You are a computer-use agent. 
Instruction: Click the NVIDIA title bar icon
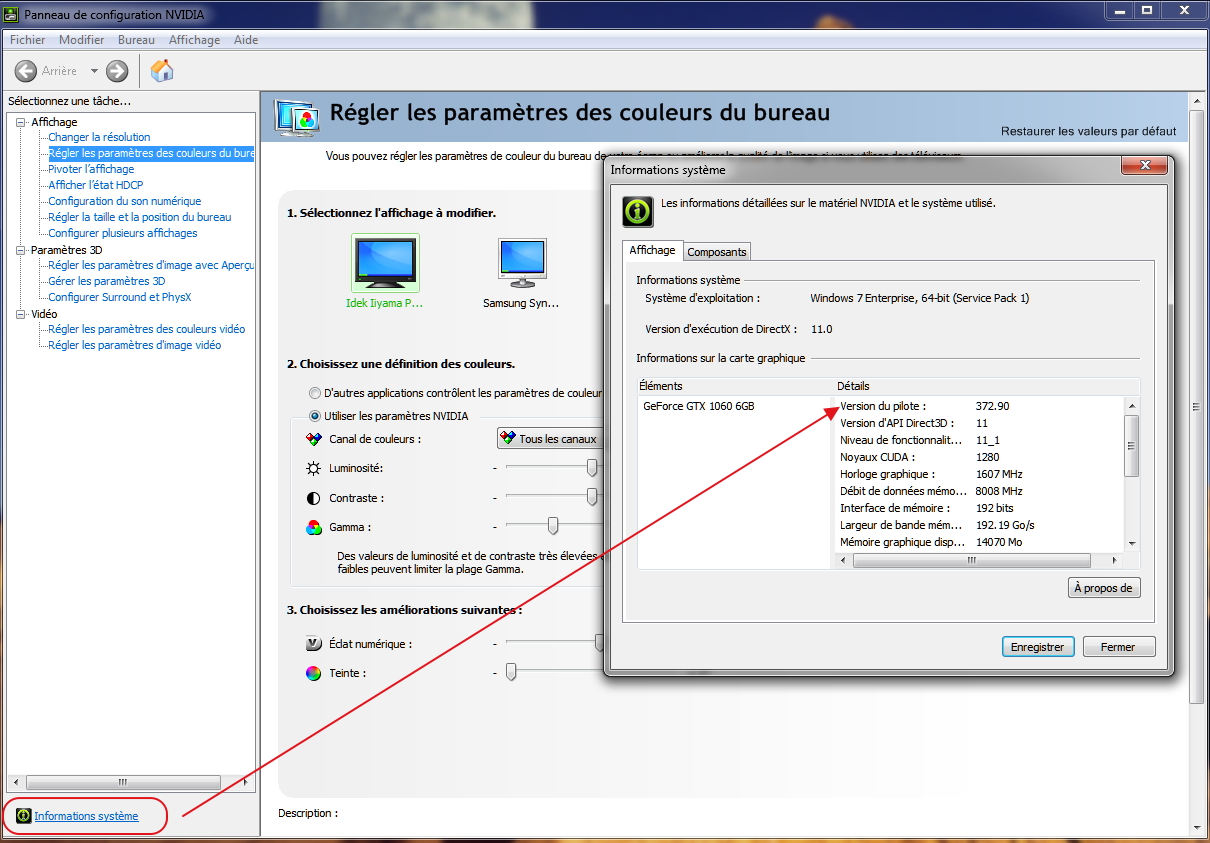click(11, 15)
